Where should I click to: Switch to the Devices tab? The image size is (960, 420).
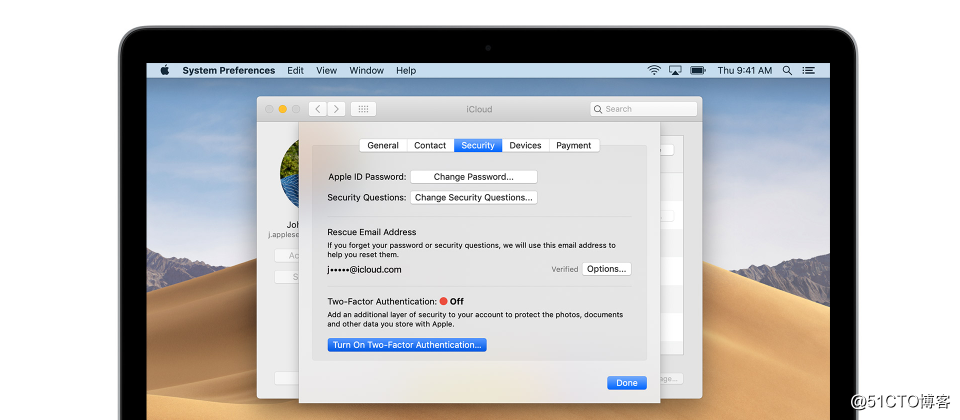click(525, 145)
